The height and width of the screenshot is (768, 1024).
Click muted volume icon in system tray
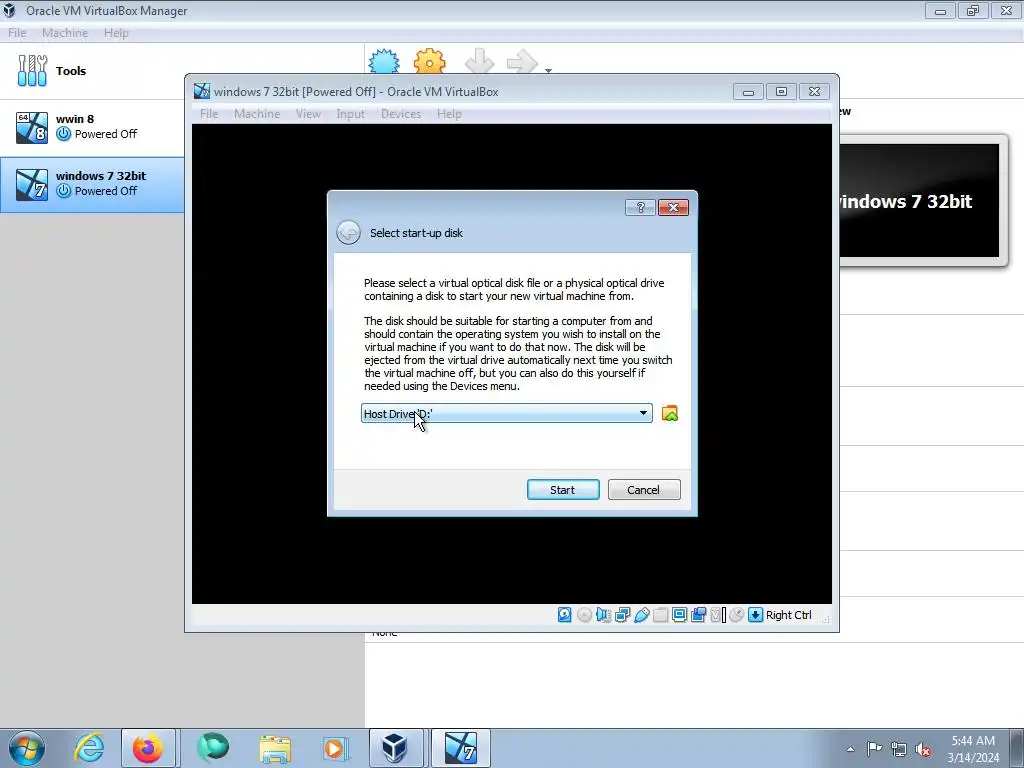tap(923, 749)
